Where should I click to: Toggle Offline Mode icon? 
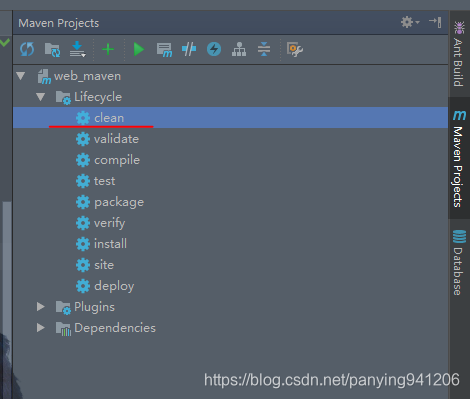pos(189,49)
